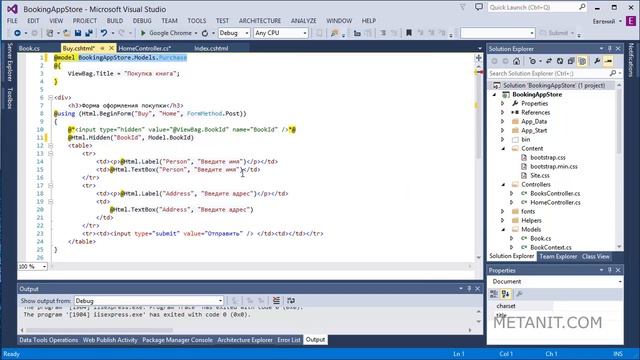Image resolution: width=640 pixels, height=360 pixels.
Task: Click Categorized view icon in Properties
Action: (494, 294)
